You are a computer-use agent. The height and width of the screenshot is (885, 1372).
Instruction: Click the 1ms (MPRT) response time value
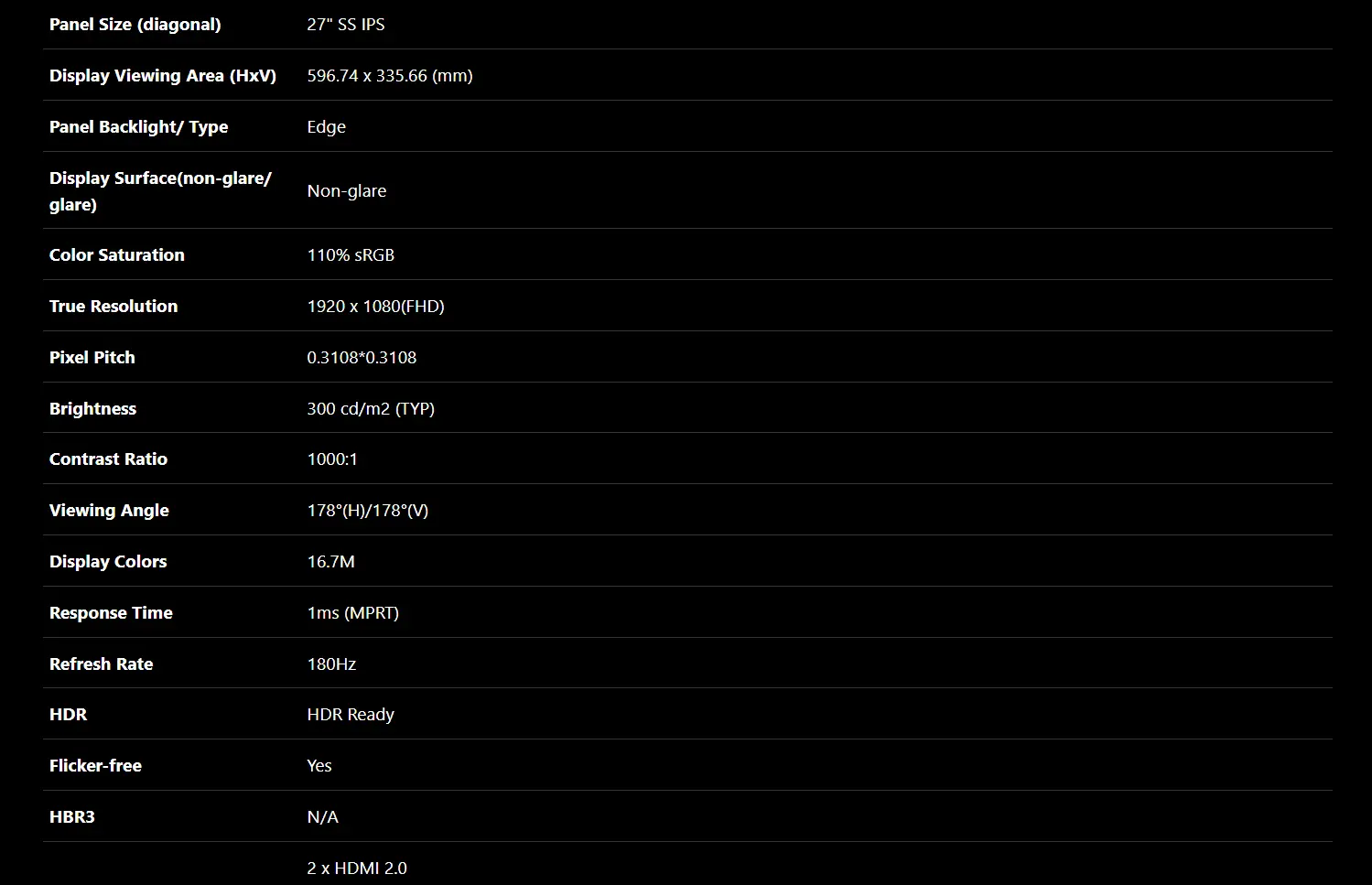coord(352,613)
